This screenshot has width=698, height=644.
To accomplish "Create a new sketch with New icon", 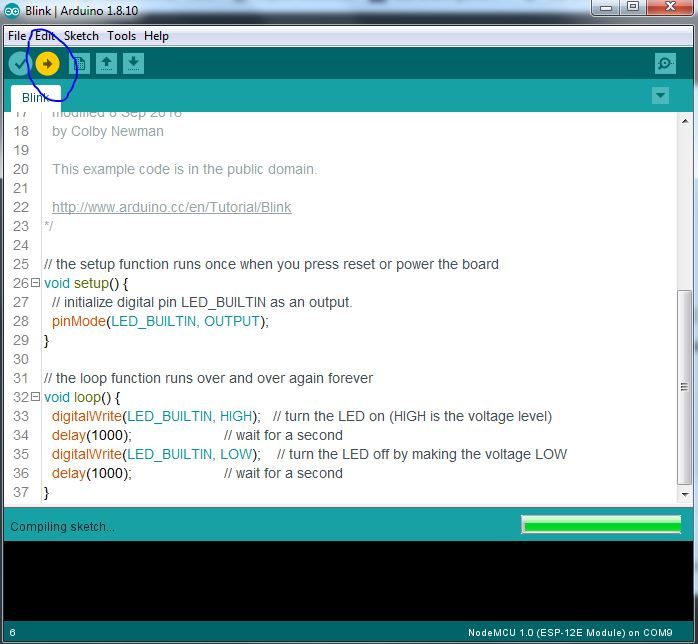I will click(x=79, y=64).
